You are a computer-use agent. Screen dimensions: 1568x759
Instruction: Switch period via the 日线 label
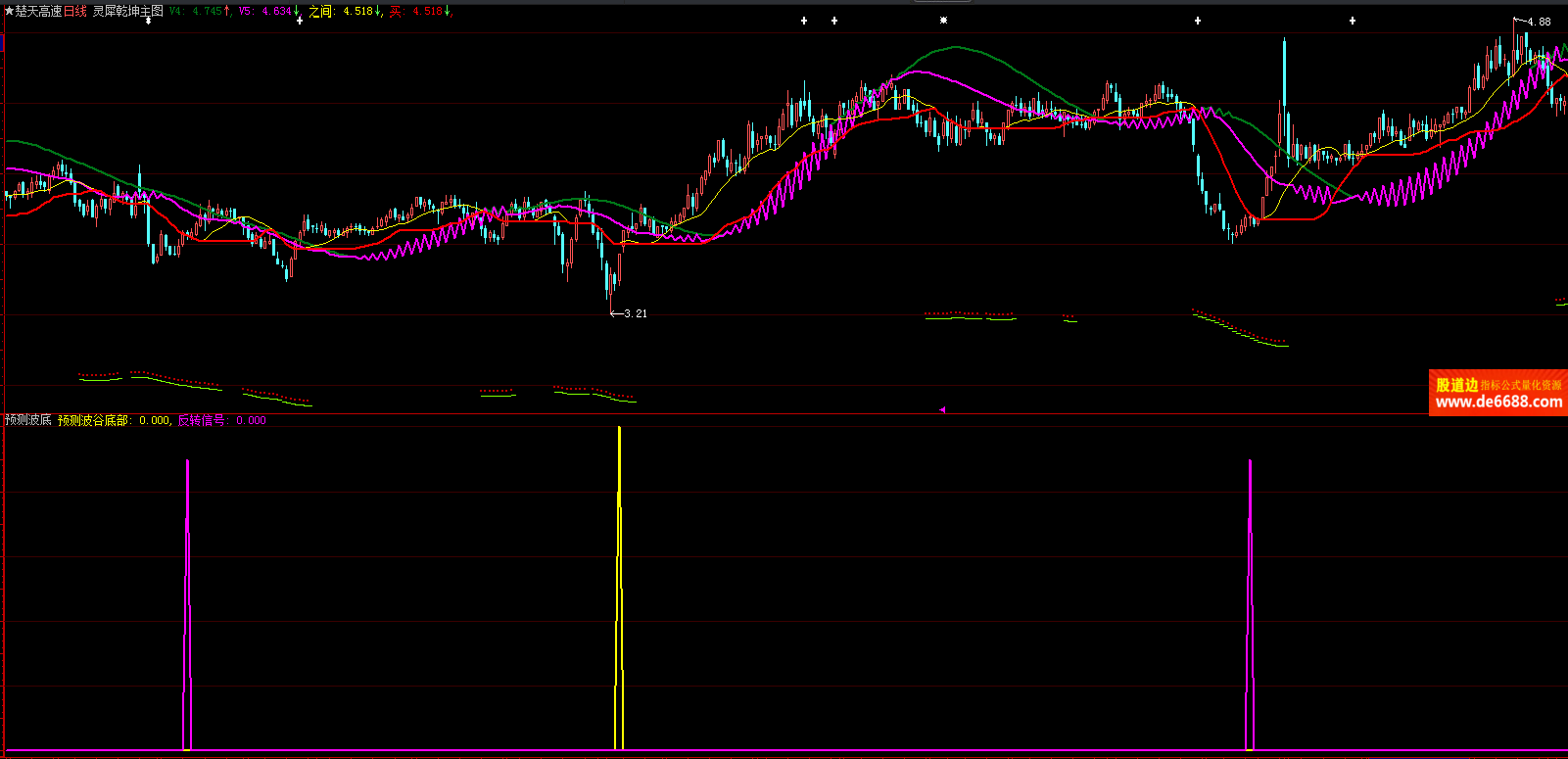(75, 11)
